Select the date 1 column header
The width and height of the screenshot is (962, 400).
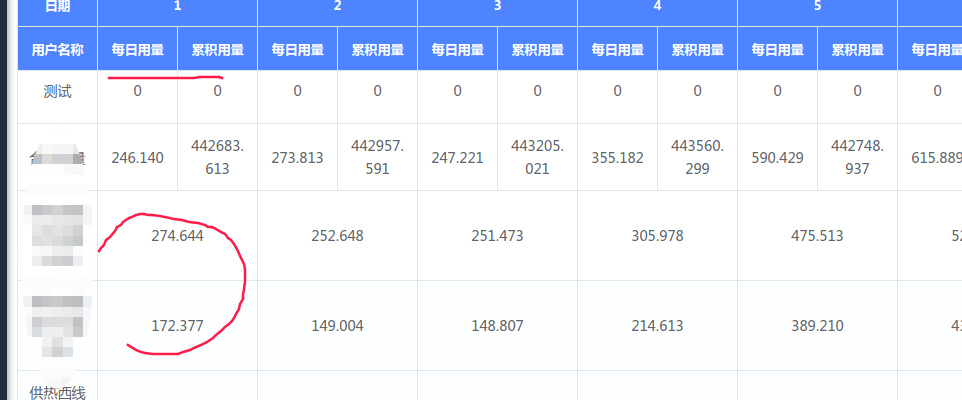[177, 6]
